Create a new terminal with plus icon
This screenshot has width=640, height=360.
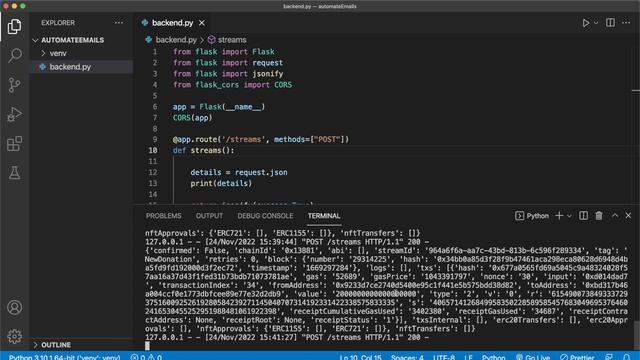click(x=559, y=216)
